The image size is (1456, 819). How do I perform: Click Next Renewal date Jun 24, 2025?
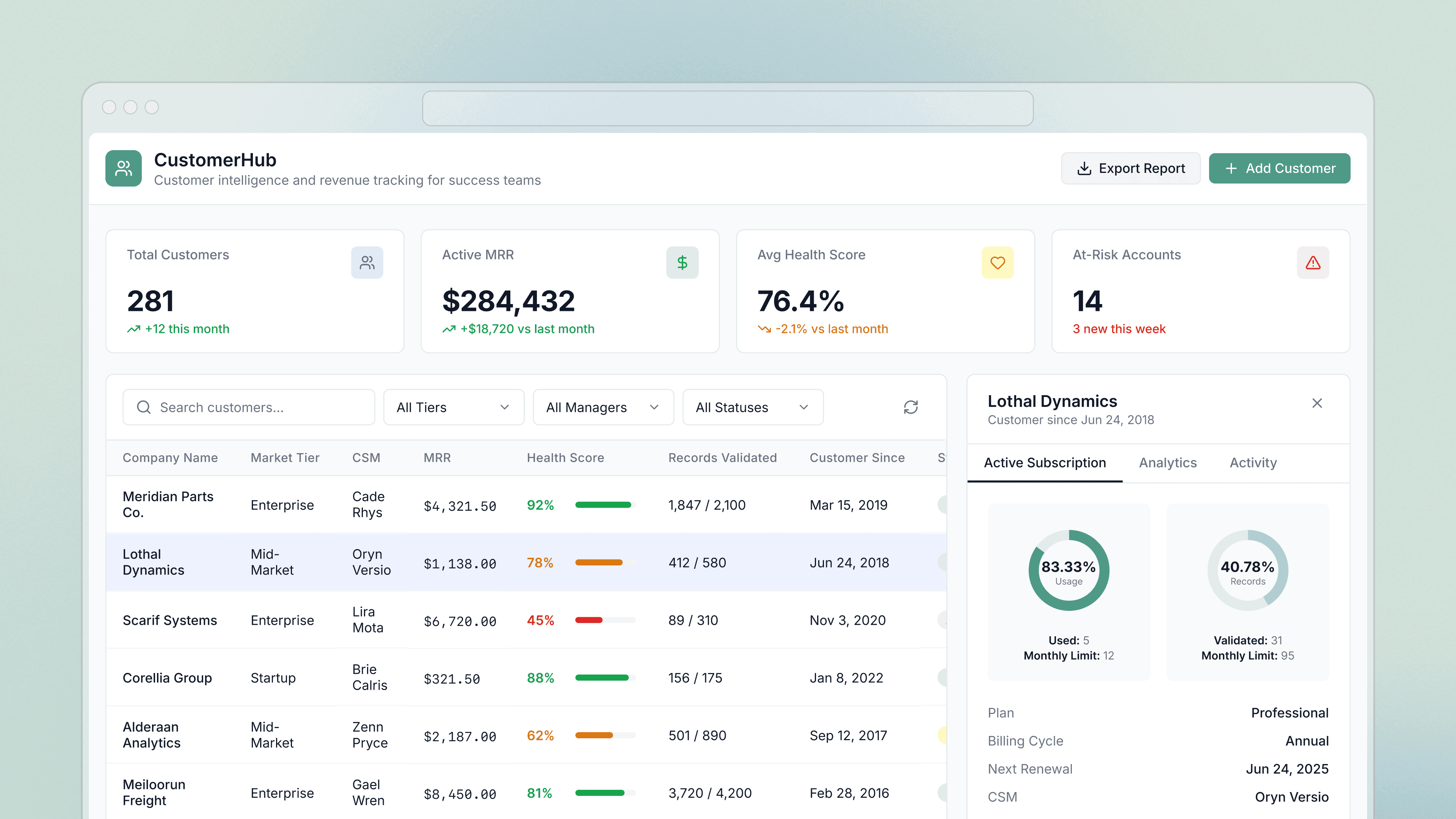pyautogui.click(x=1287, y=769)
